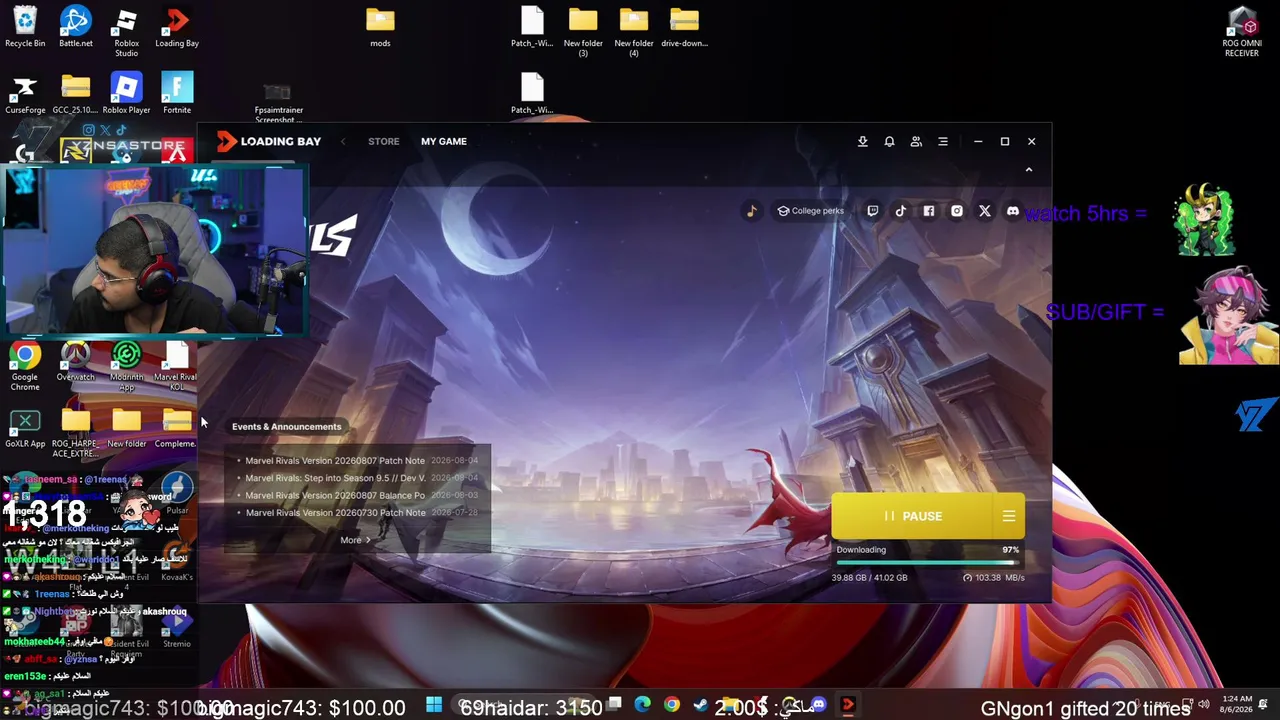Open the friends icon in Loading Bay header
Image resolution: width=1280 pixels, height=720 pixels.
pyautogui.click(x=916, y=141)
